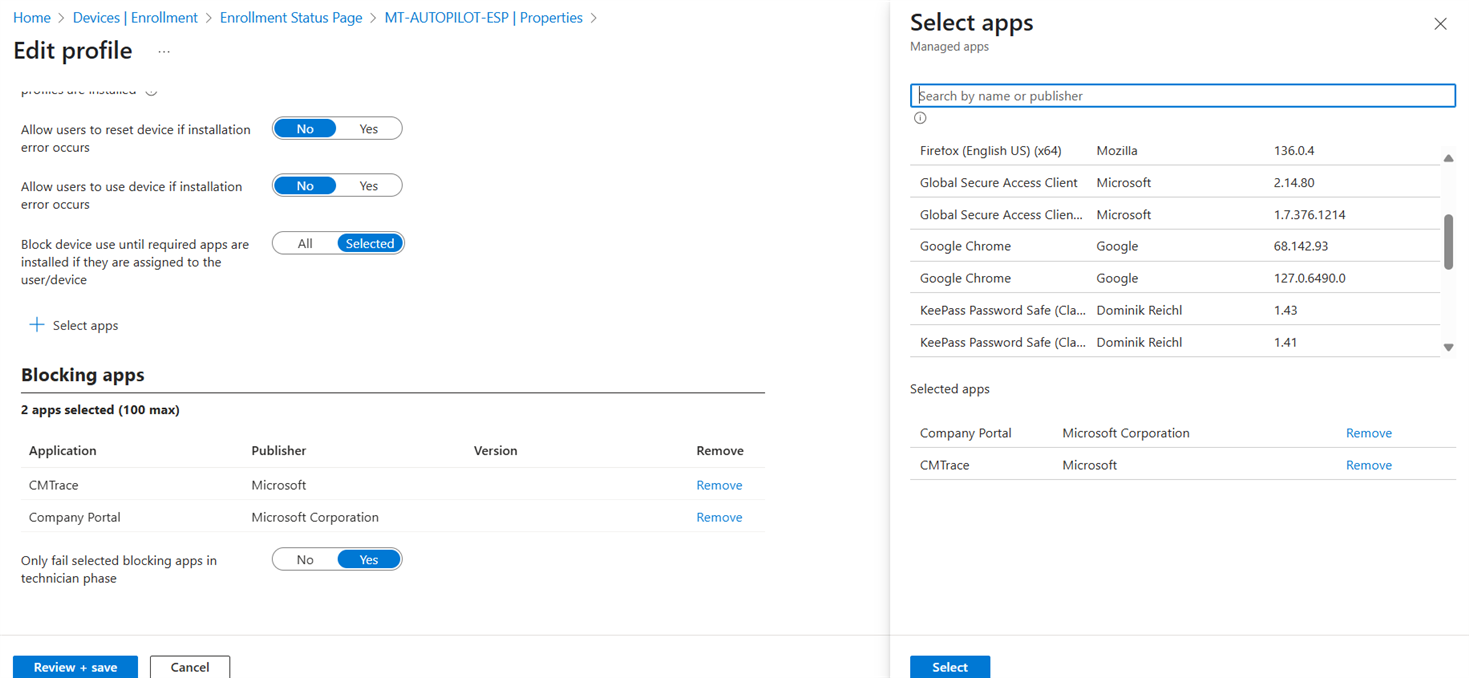Viewport: 1469px width, 678px height.
Task: Choose All for blocking required apps
Action: coord(305,243)
